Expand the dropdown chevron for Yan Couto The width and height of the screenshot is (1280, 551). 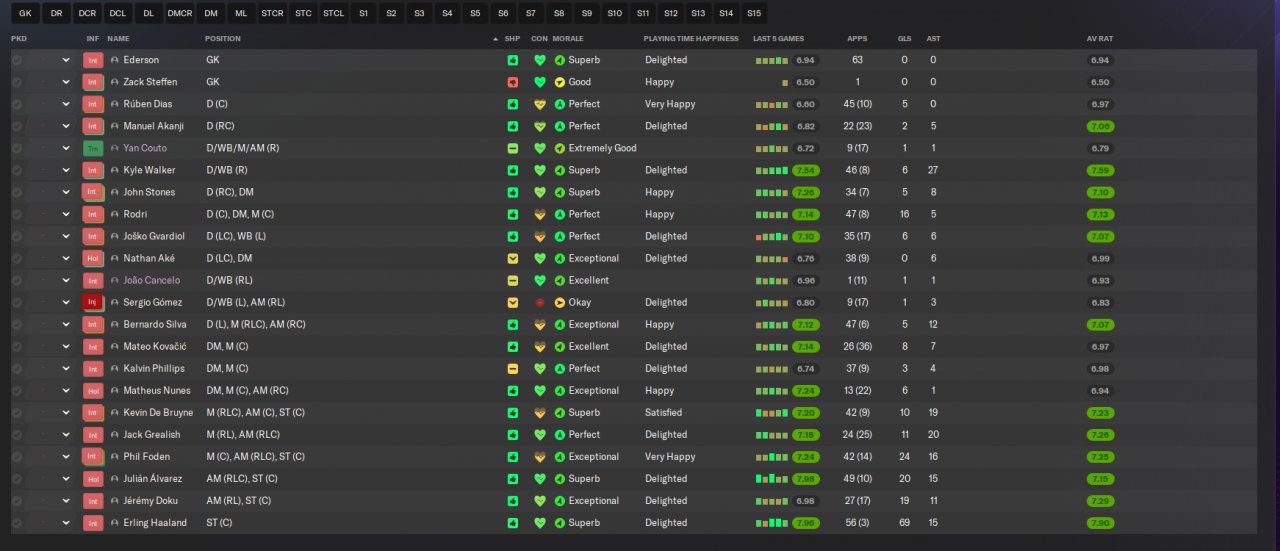tap(66, 148)
